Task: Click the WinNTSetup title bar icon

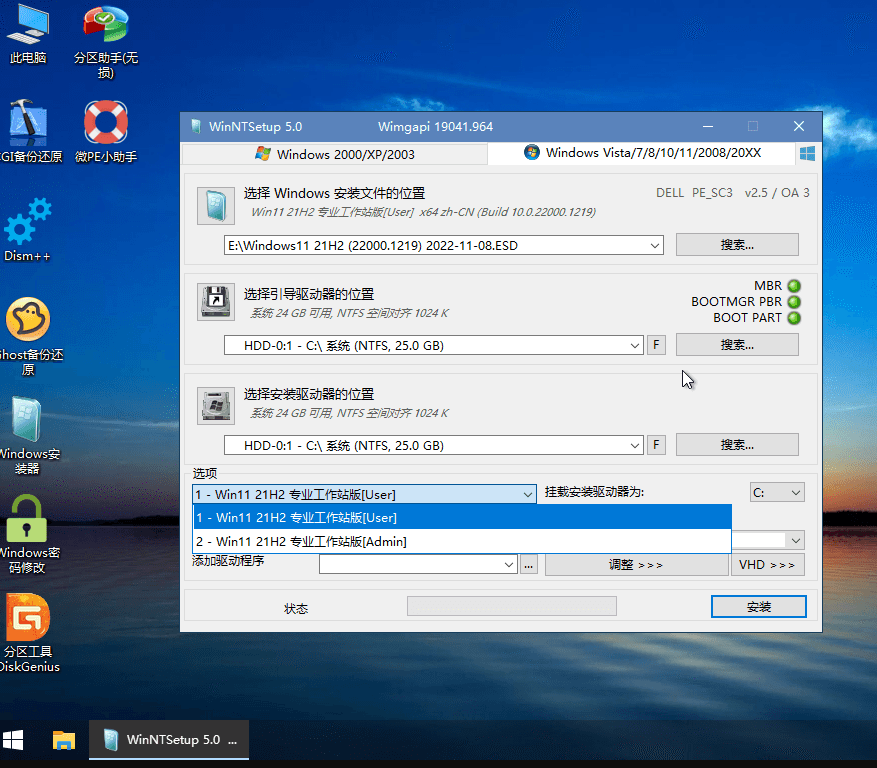Action: [x=196, y=126]
